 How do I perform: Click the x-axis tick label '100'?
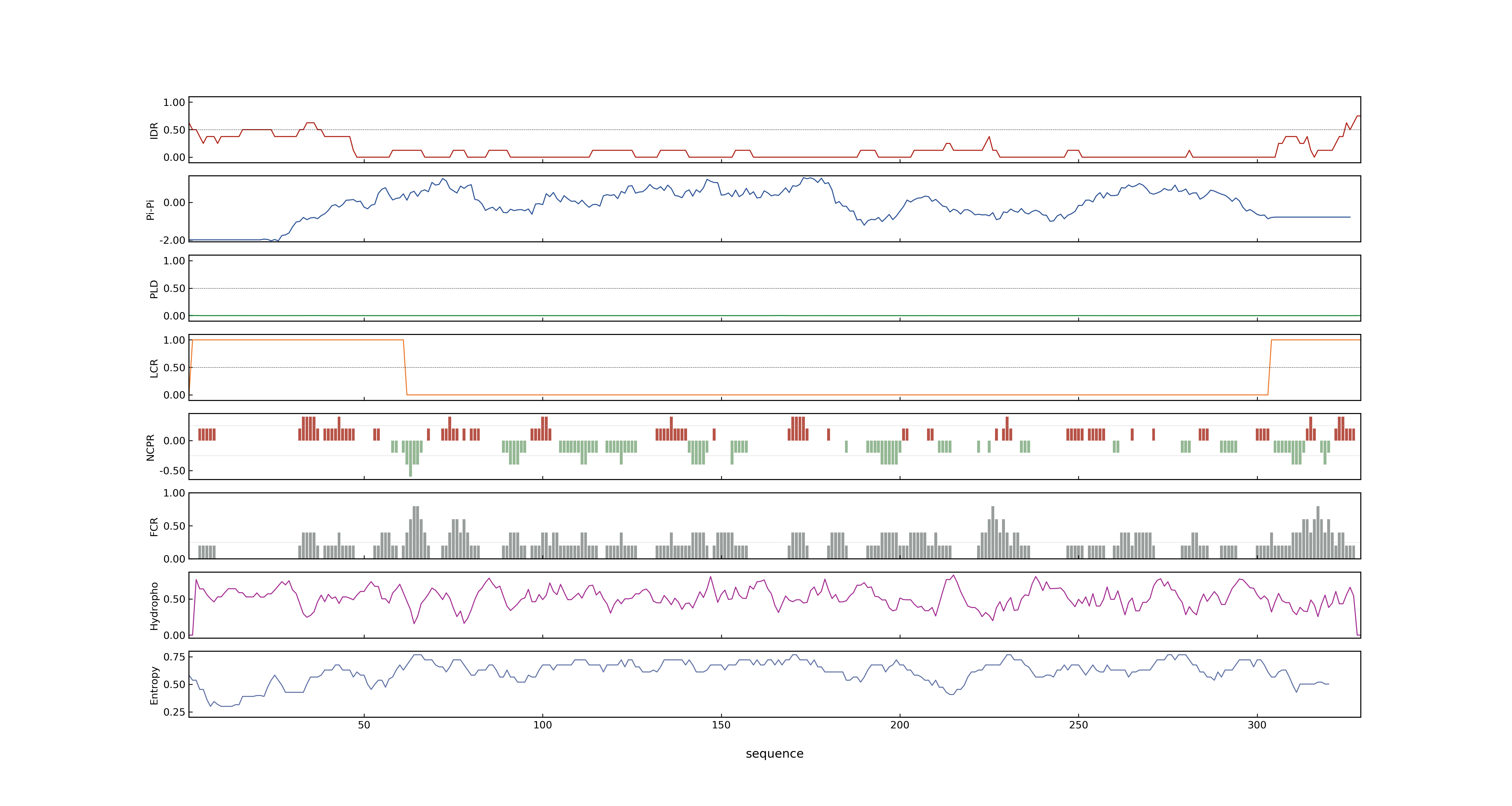pos(542,725)
